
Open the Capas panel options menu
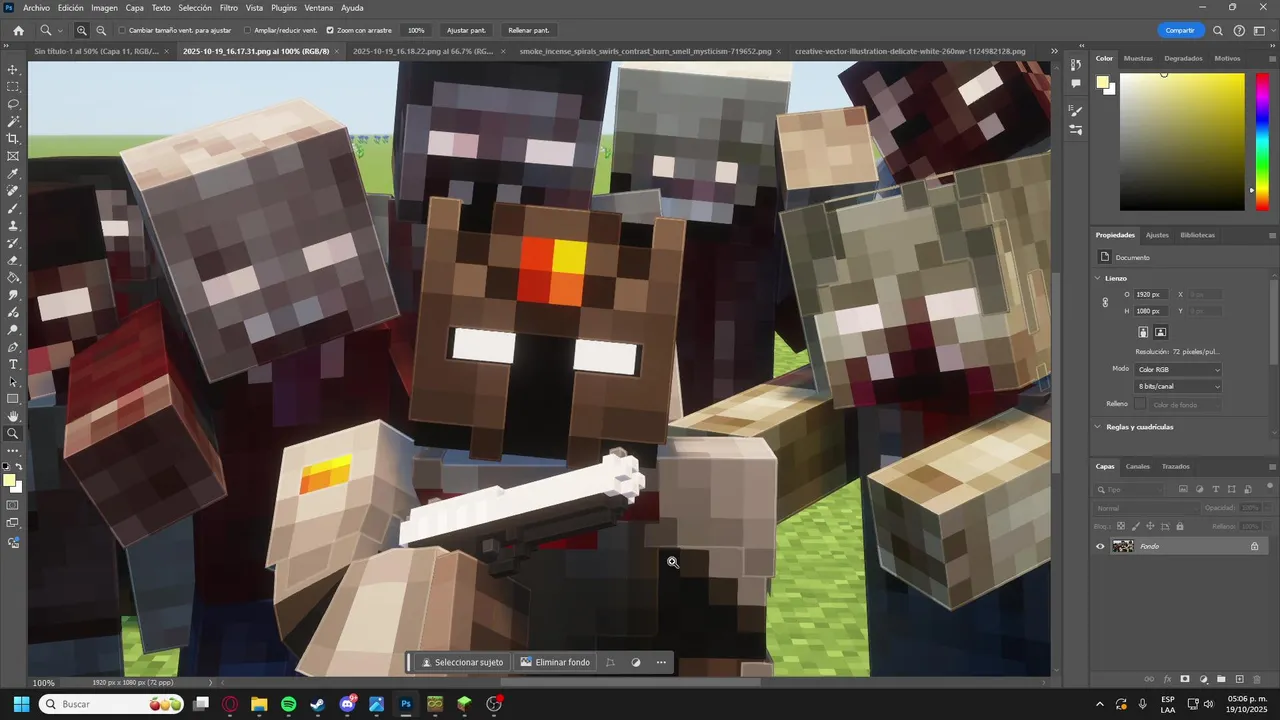click(x=1272, y=467)
